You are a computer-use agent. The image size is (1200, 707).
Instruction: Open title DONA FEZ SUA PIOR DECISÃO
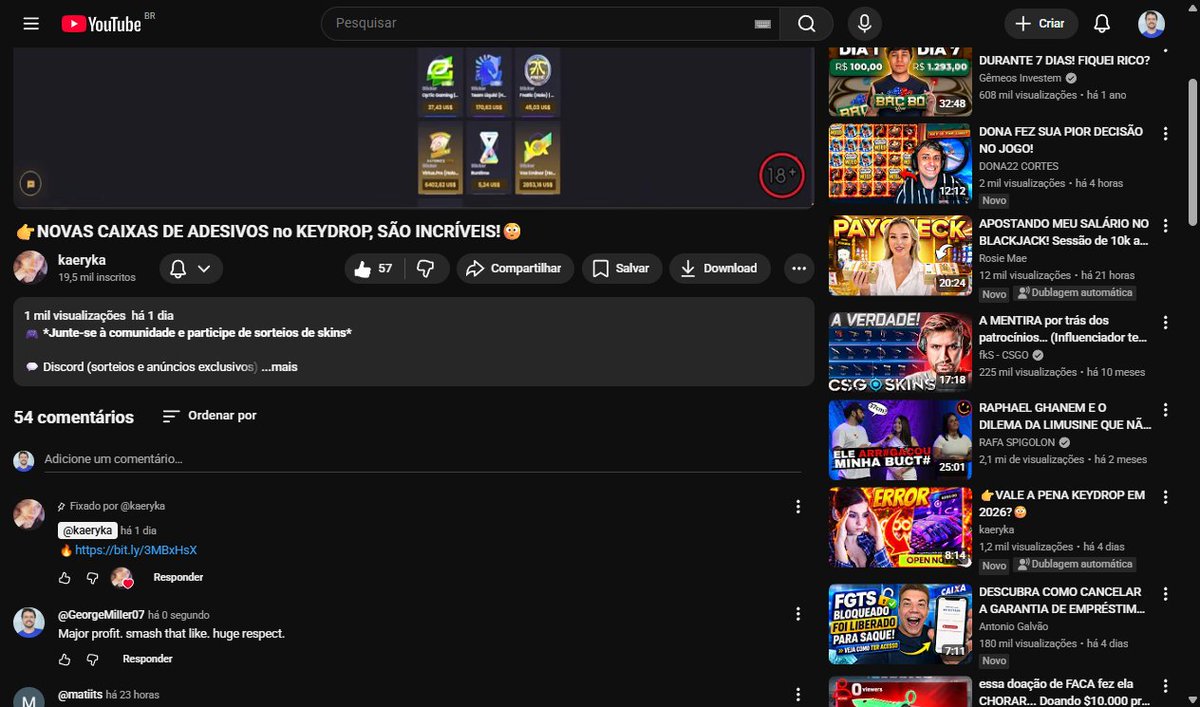1060,140
